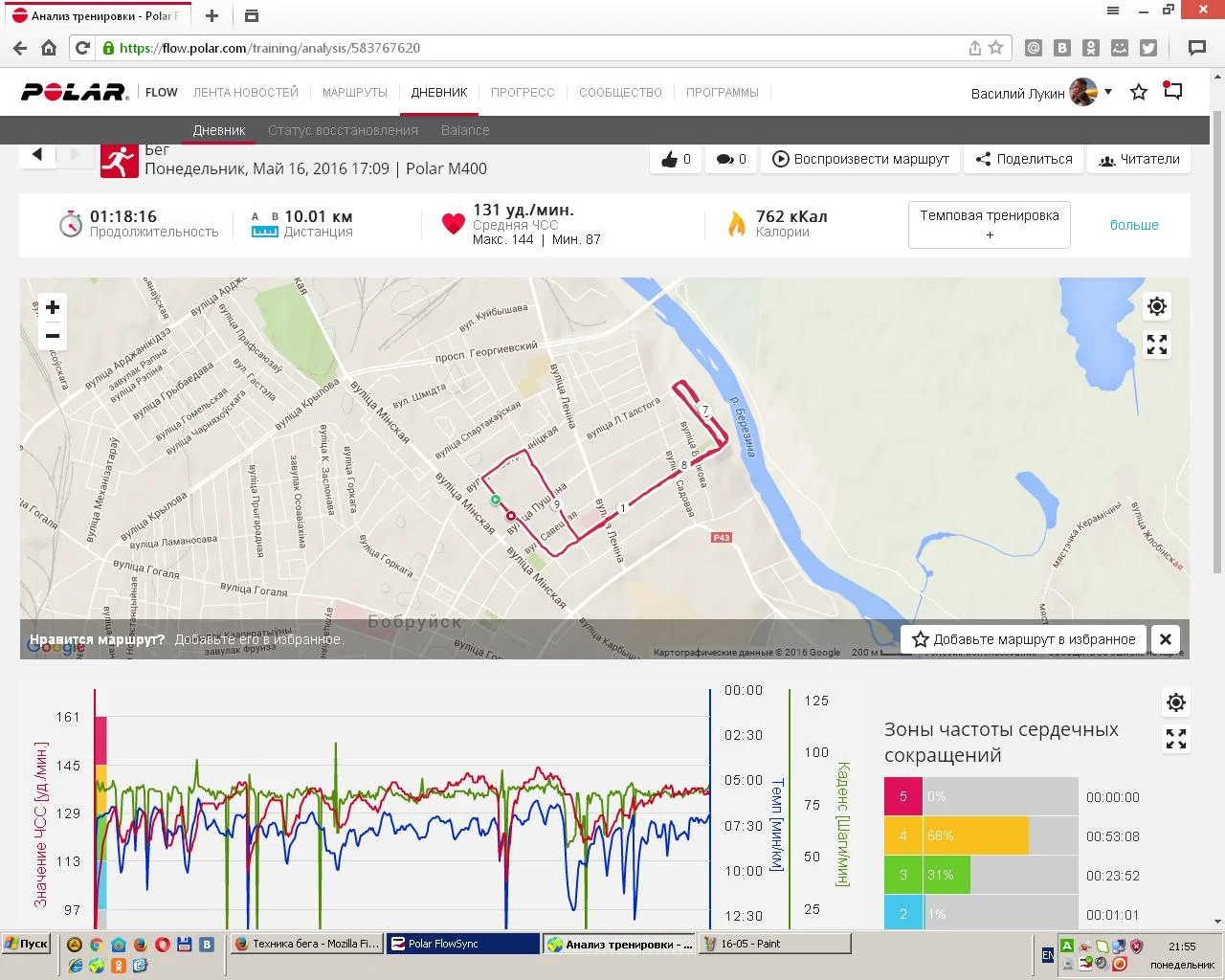
Task: Open map settings gear icon
Action: tap(1157, 306)
